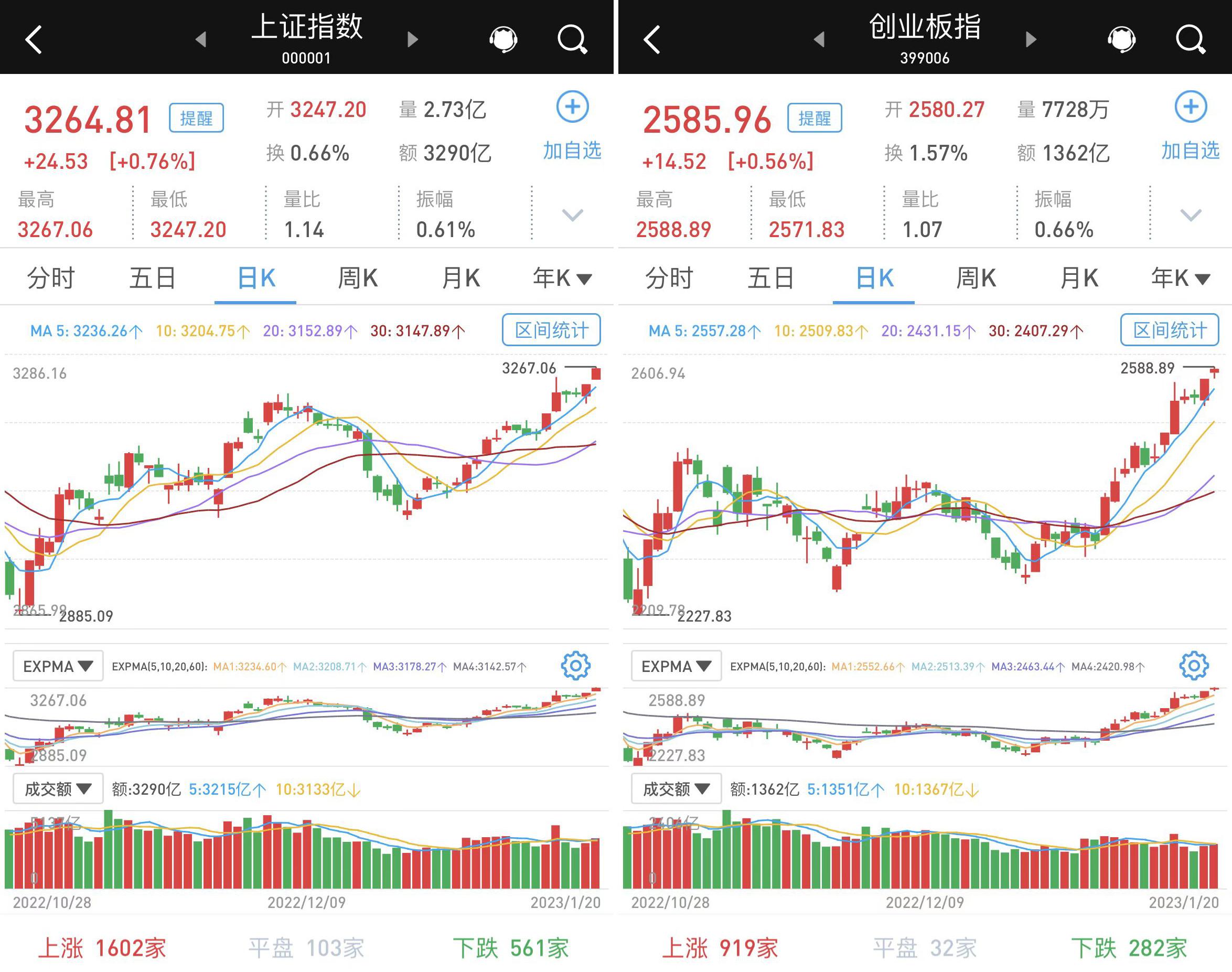Open 成交额 dropdown on 创业板指
The height and width of the screenshot is (972, 1232).
click(676, 789)
